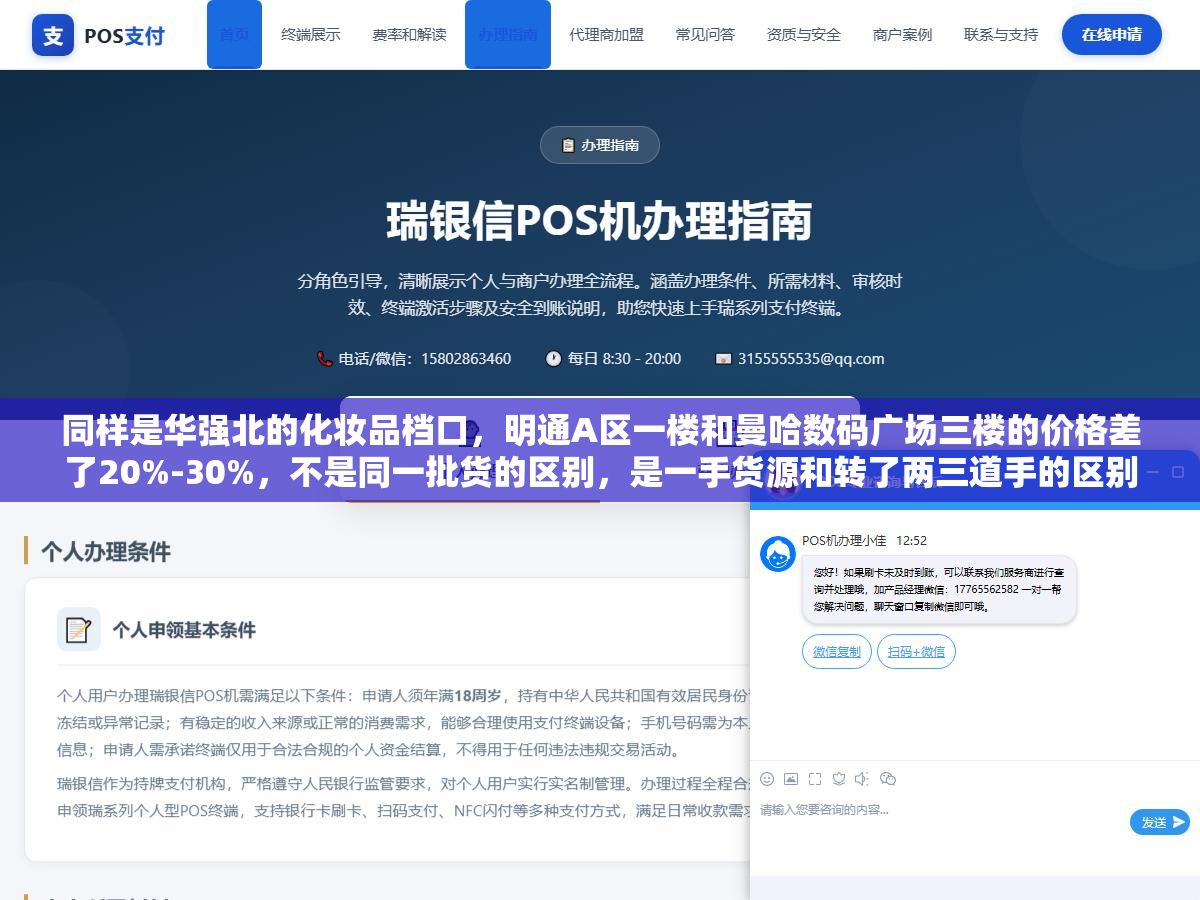Go to 终端展示 in navigation
The width and height of the screenshot is (1200, 900).
(311, 34)
